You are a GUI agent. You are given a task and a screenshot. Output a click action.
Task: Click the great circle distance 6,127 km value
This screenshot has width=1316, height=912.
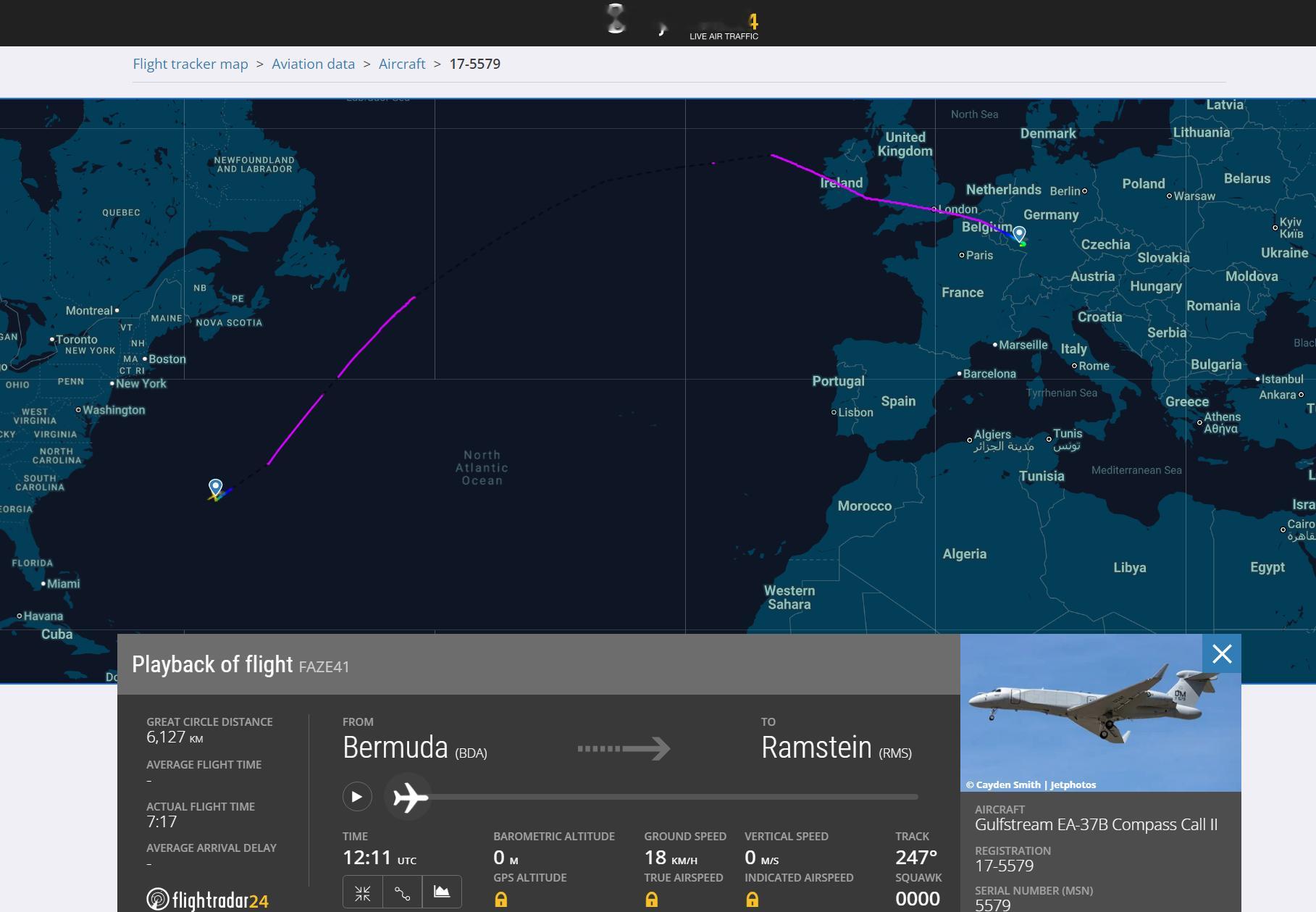click(175, 737)
